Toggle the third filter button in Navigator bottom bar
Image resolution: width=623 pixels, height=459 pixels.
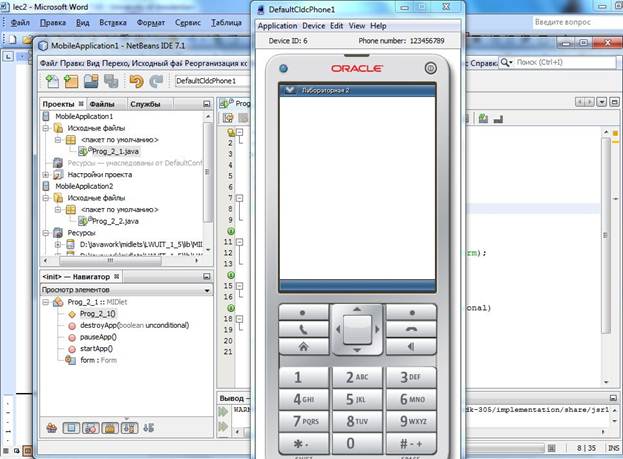(91, 428)
